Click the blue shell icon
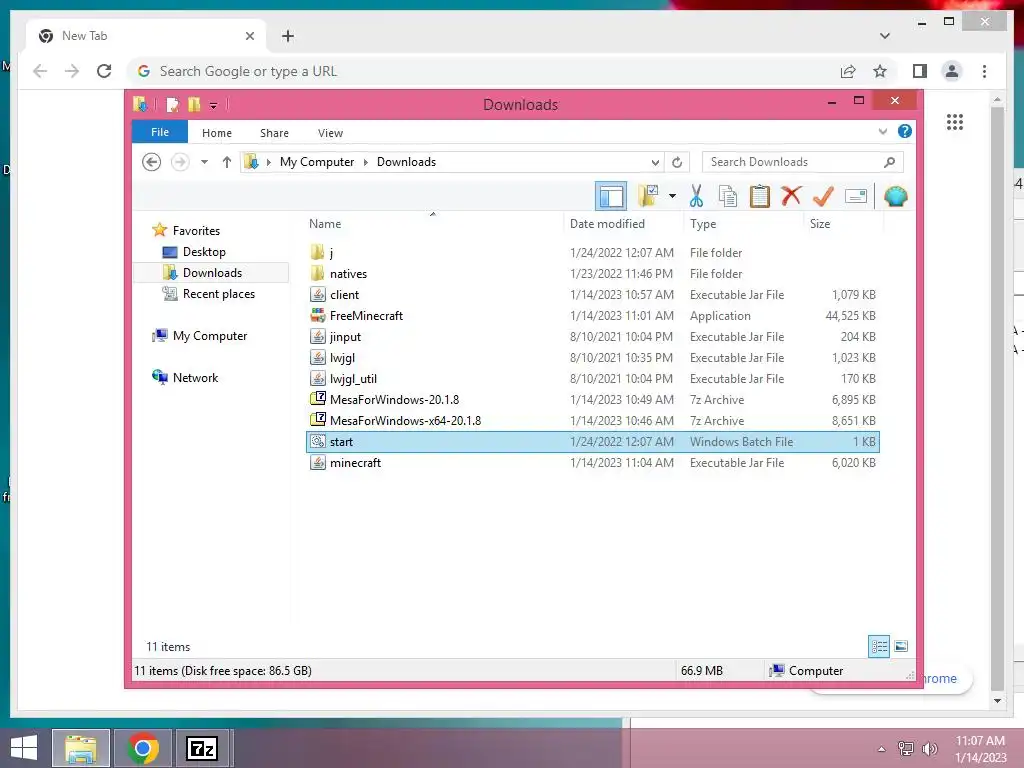1024x768 pixels. click(x=895, y=196)
